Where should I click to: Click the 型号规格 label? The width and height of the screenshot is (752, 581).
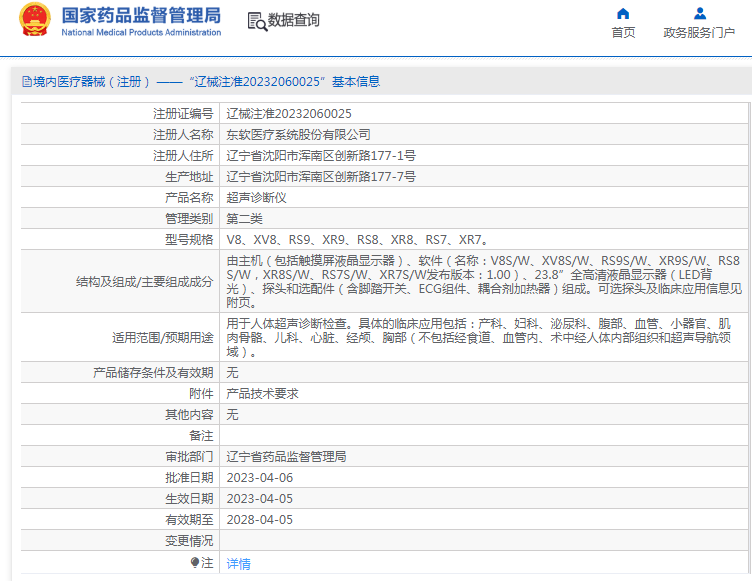pyautogui.click(x=189, y=239)
